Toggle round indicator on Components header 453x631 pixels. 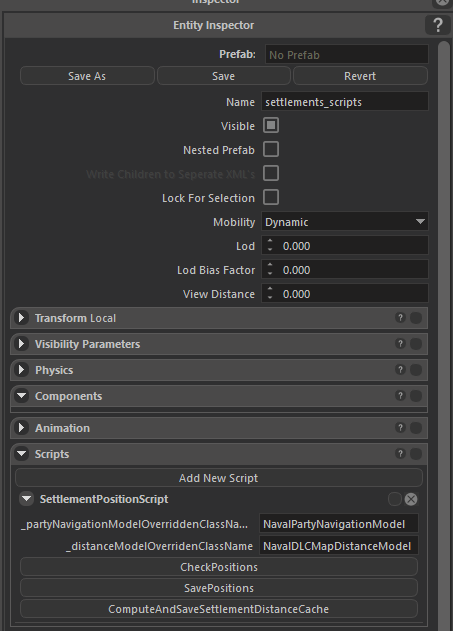click(416, 396)
